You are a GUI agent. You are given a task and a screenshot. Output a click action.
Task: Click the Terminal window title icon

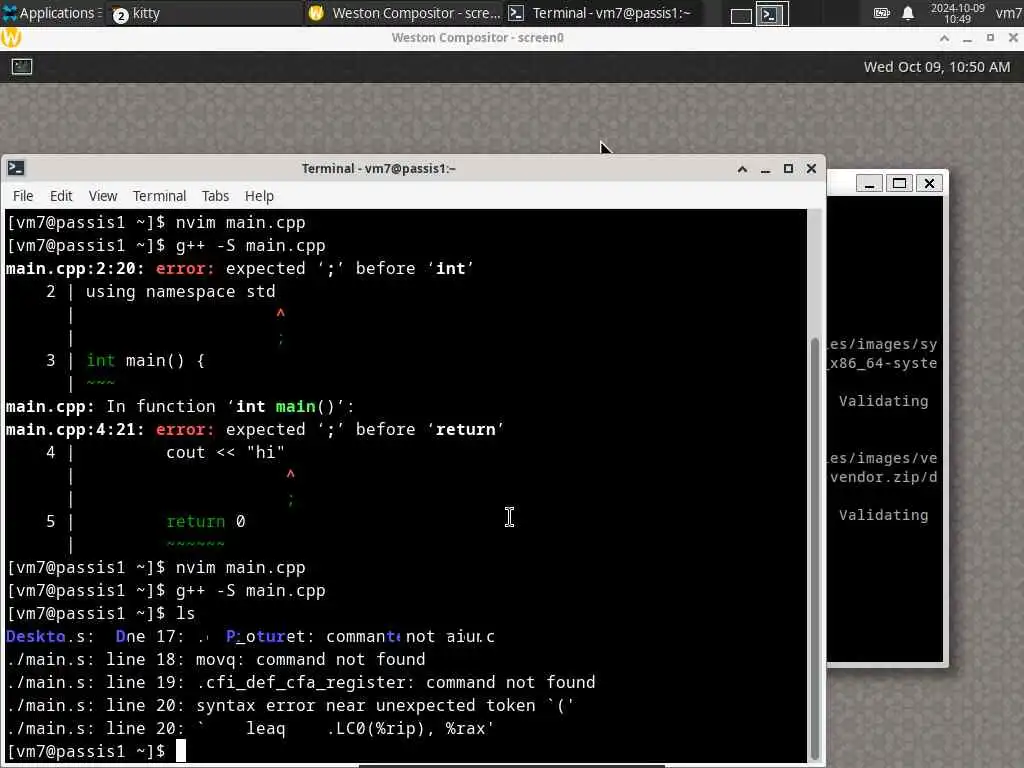[16, 168]
